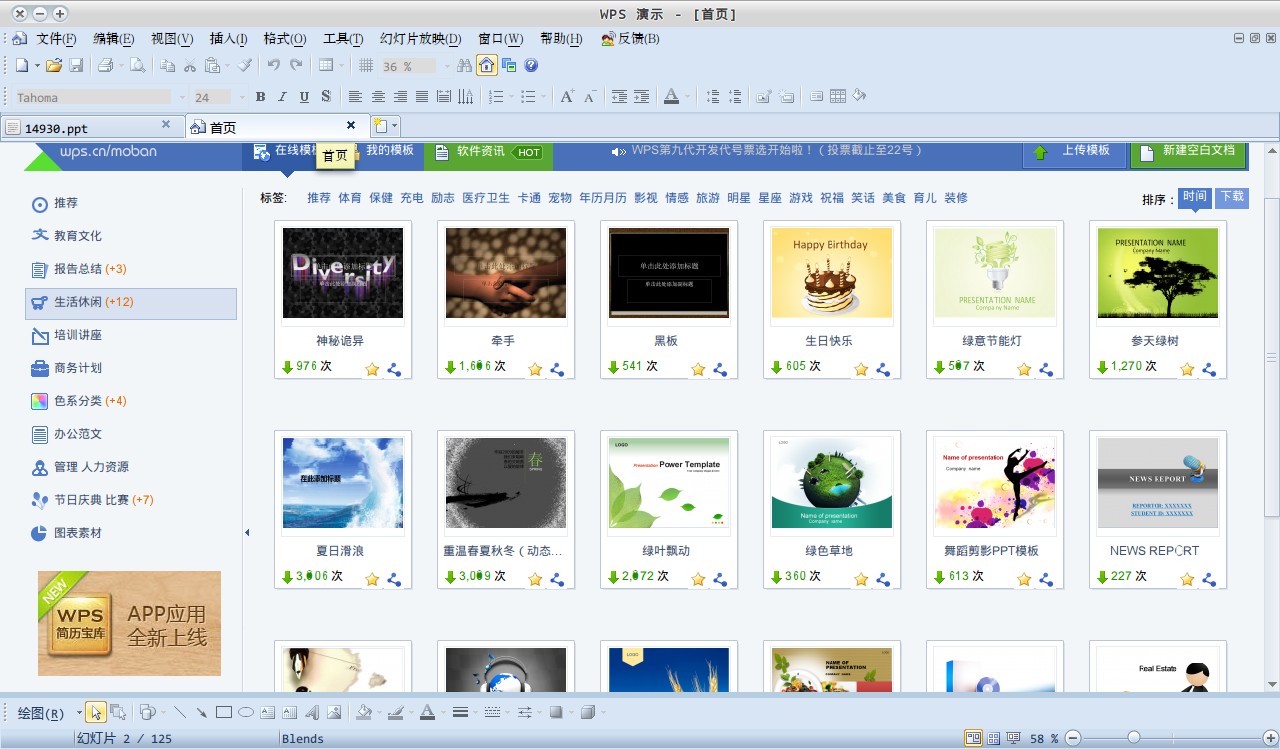This screenshot has width=1280, height=749.
Task: Align text to center
Action: [x=378, y=97]
